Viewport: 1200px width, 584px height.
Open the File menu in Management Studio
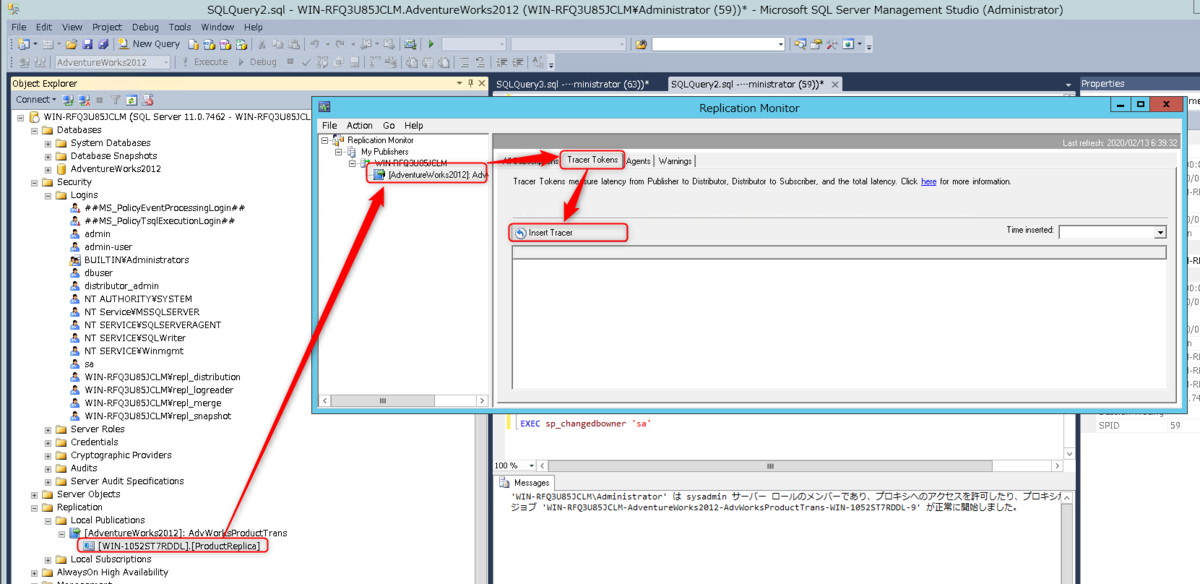click(x=19, y=27)
